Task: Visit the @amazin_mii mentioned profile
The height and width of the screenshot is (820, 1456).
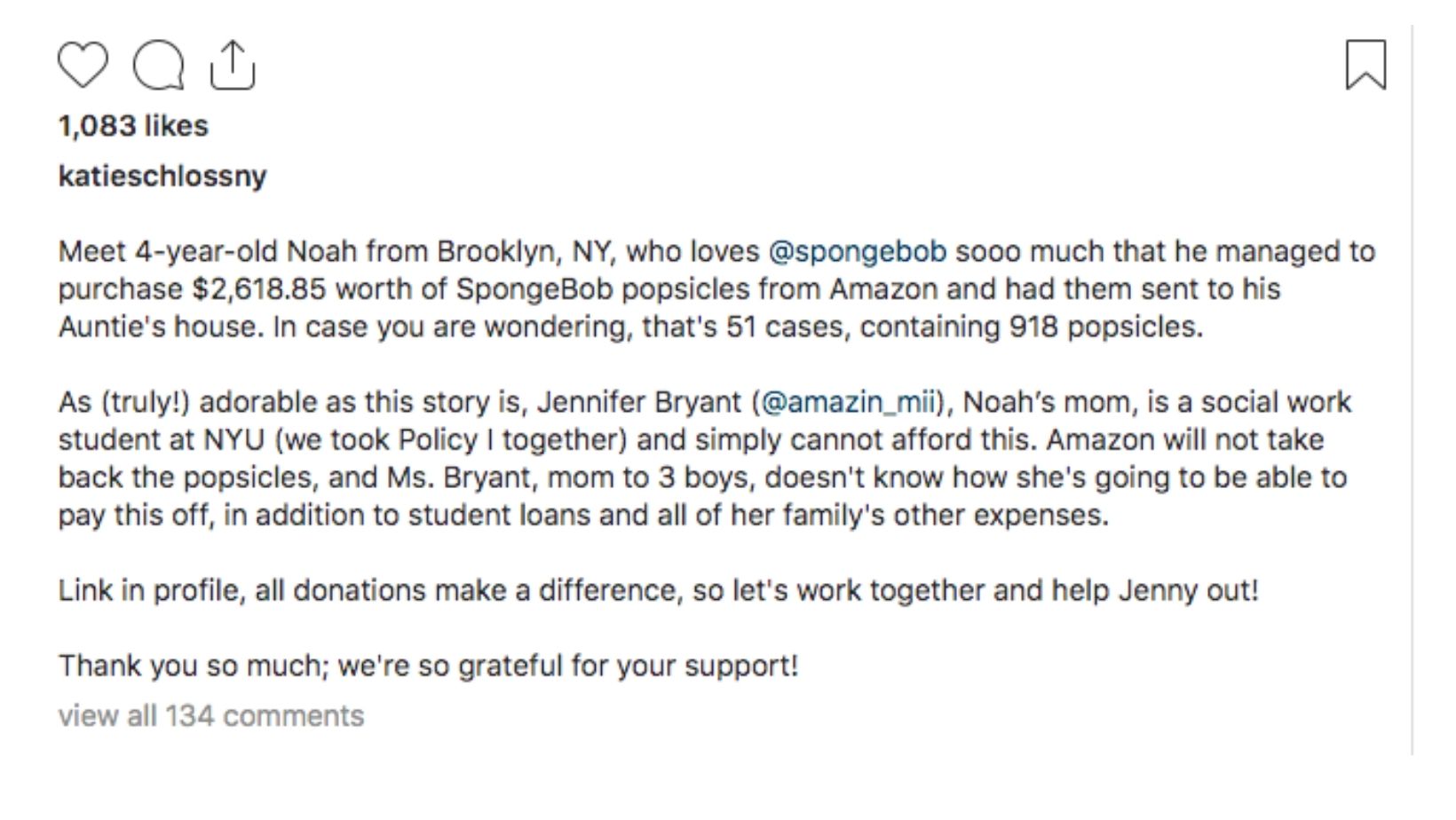Action: 847,402
